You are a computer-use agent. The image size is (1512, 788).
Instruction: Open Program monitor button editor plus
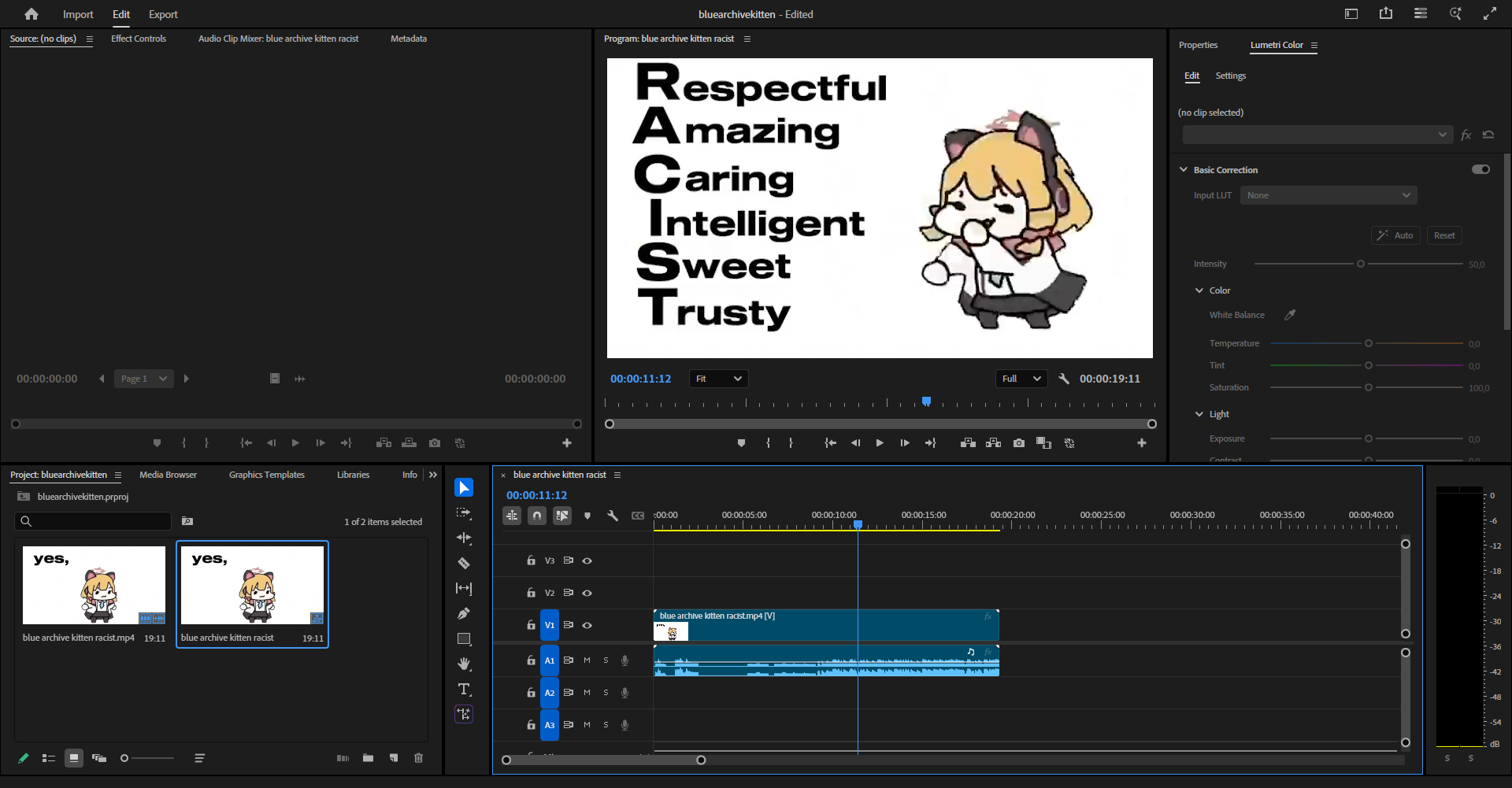(1142, 443)
